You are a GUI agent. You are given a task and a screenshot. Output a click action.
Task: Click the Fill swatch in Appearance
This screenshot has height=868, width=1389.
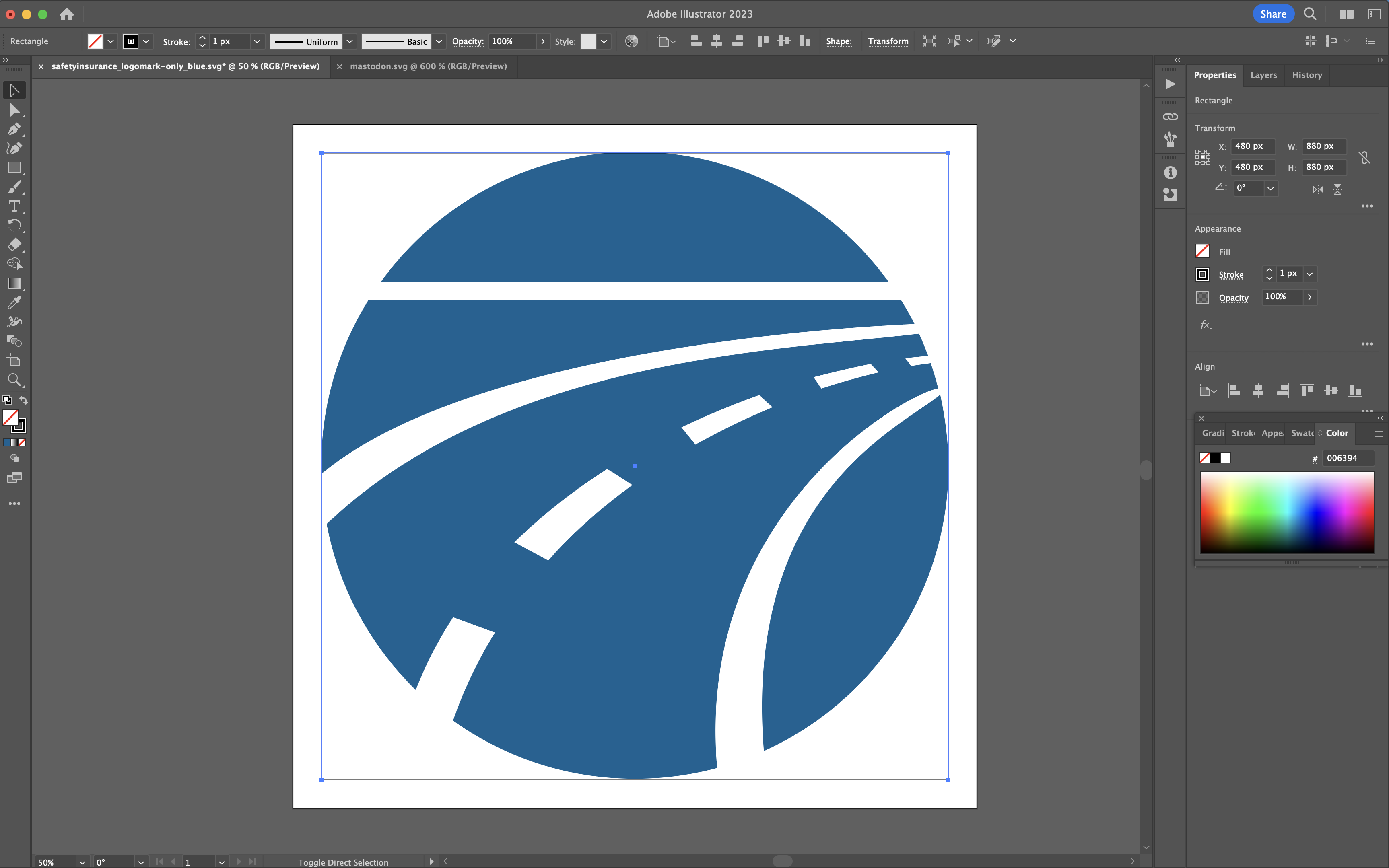[x=1202, y=251]
